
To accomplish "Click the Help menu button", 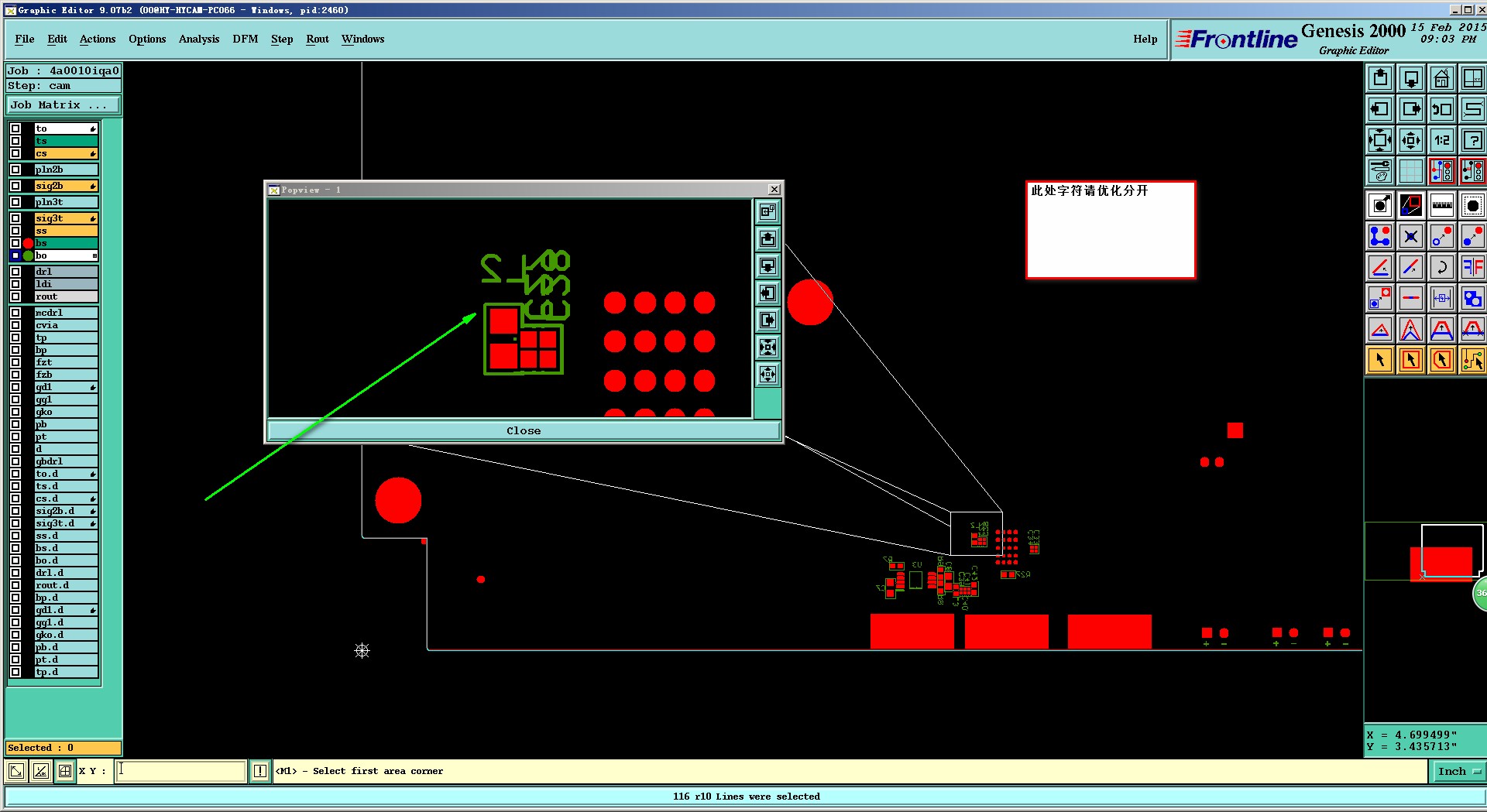I will point(1145,39).
